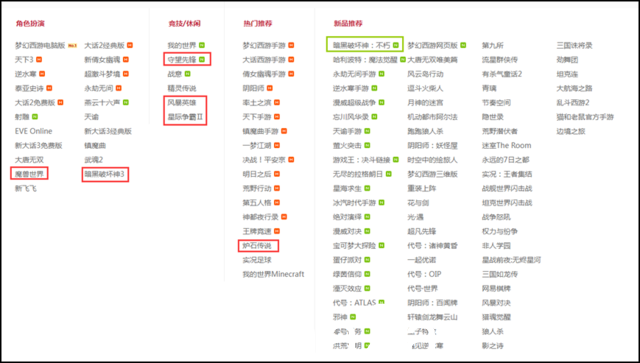Select the 竞技/休闲 category heading
The width and height of the screenshot is (640, 363).
click(184, 23)
